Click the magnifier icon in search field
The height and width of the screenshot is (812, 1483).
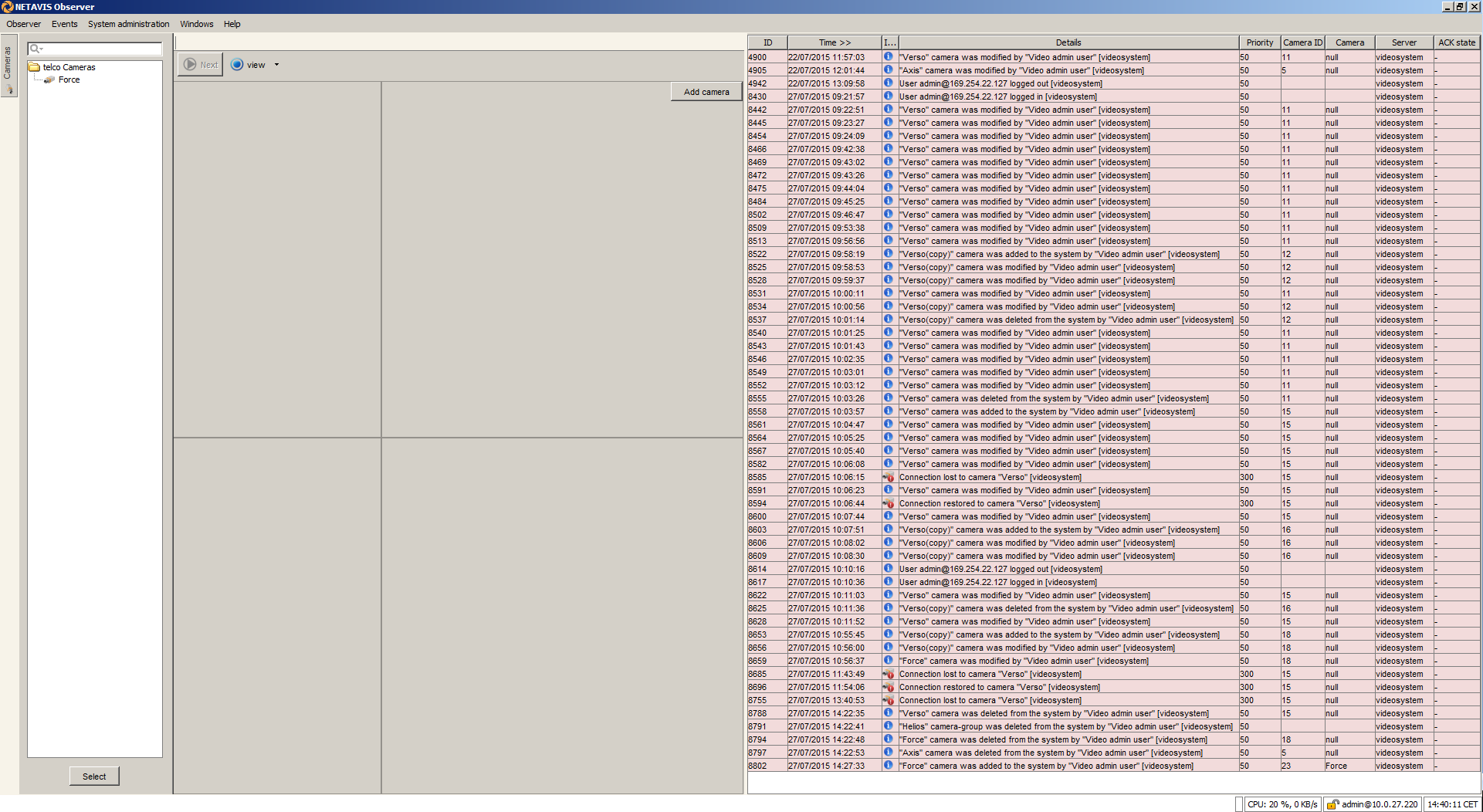coord(35,49)
